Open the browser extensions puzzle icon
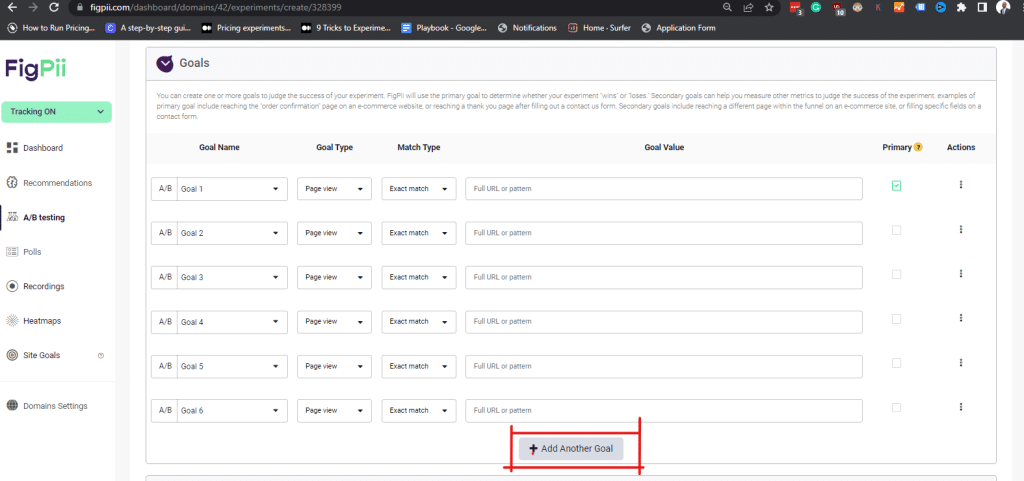The height and width of the screenshot is (481, 1024). pos(961,8)
